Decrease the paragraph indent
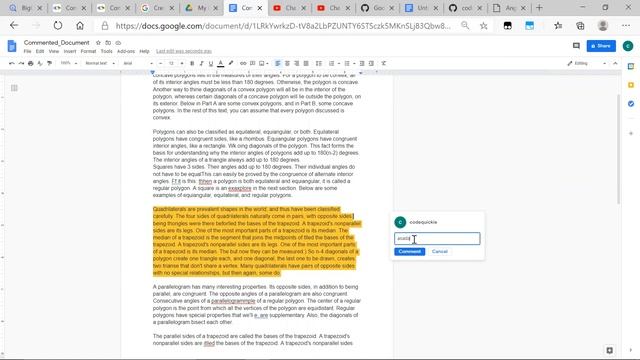 [362, 63]
